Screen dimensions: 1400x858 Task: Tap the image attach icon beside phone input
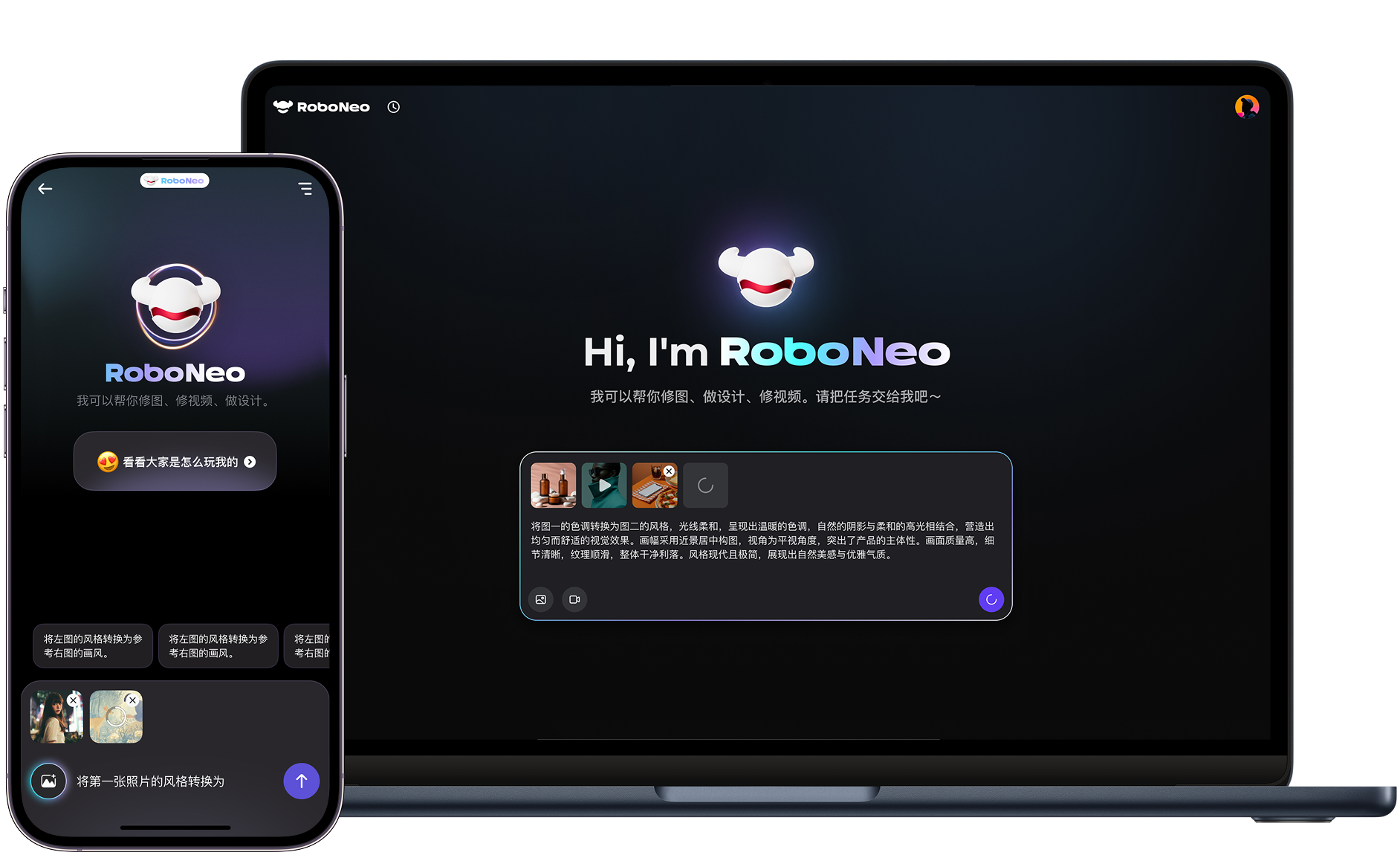(48, 781)
